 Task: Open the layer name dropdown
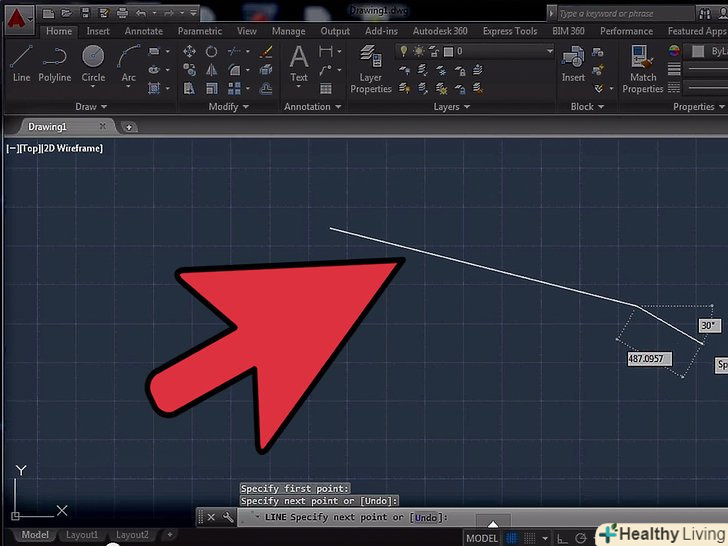pyautogui.click(x=549, y=51)
